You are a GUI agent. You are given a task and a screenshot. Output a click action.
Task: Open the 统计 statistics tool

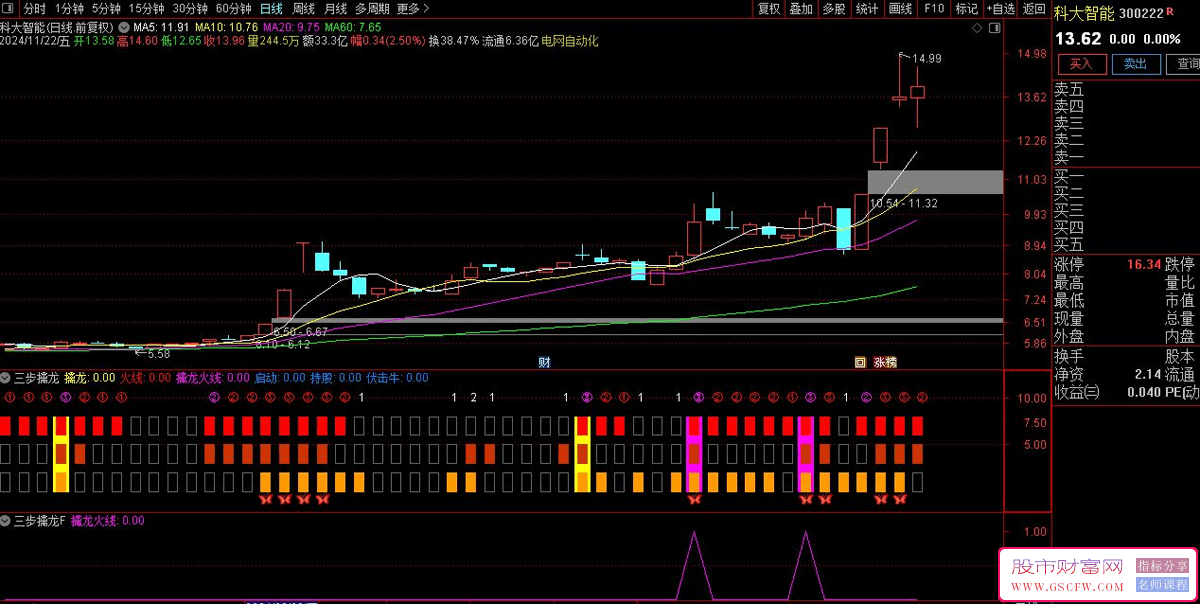coord(867,8)
